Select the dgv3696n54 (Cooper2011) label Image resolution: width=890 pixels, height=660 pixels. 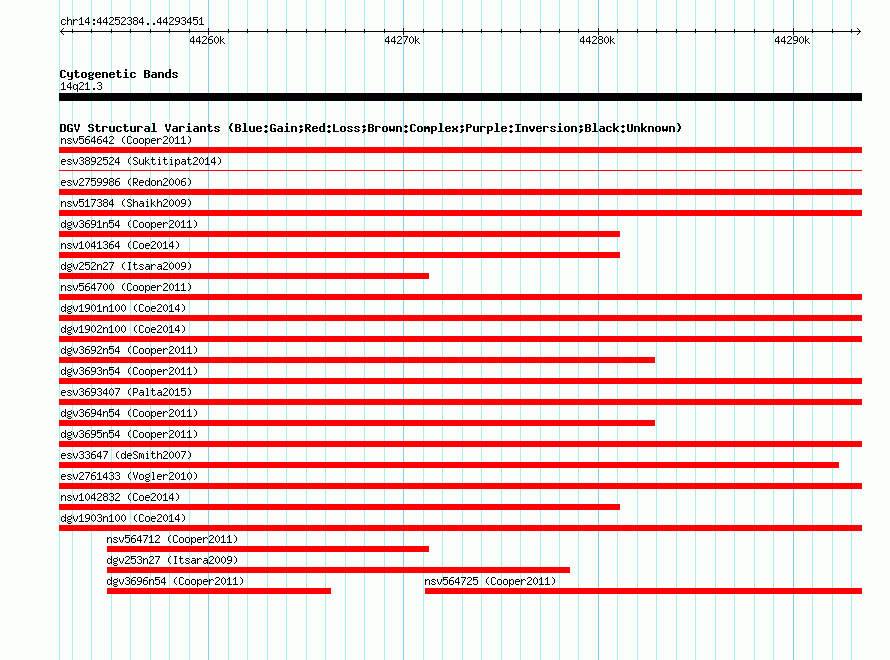point(175,581)
